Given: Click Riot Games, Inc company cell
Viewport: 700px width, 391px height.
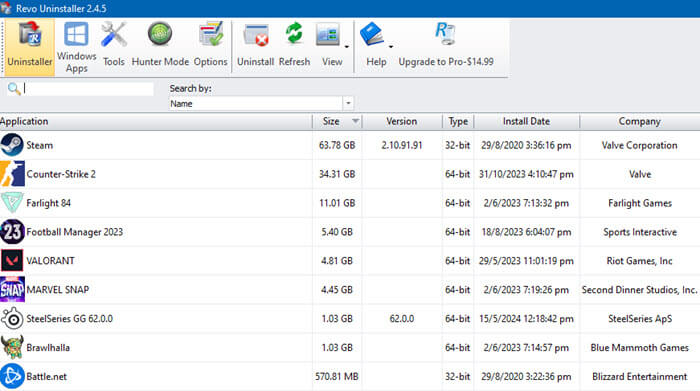Looking at the screenshot, I should pos(639,261).
